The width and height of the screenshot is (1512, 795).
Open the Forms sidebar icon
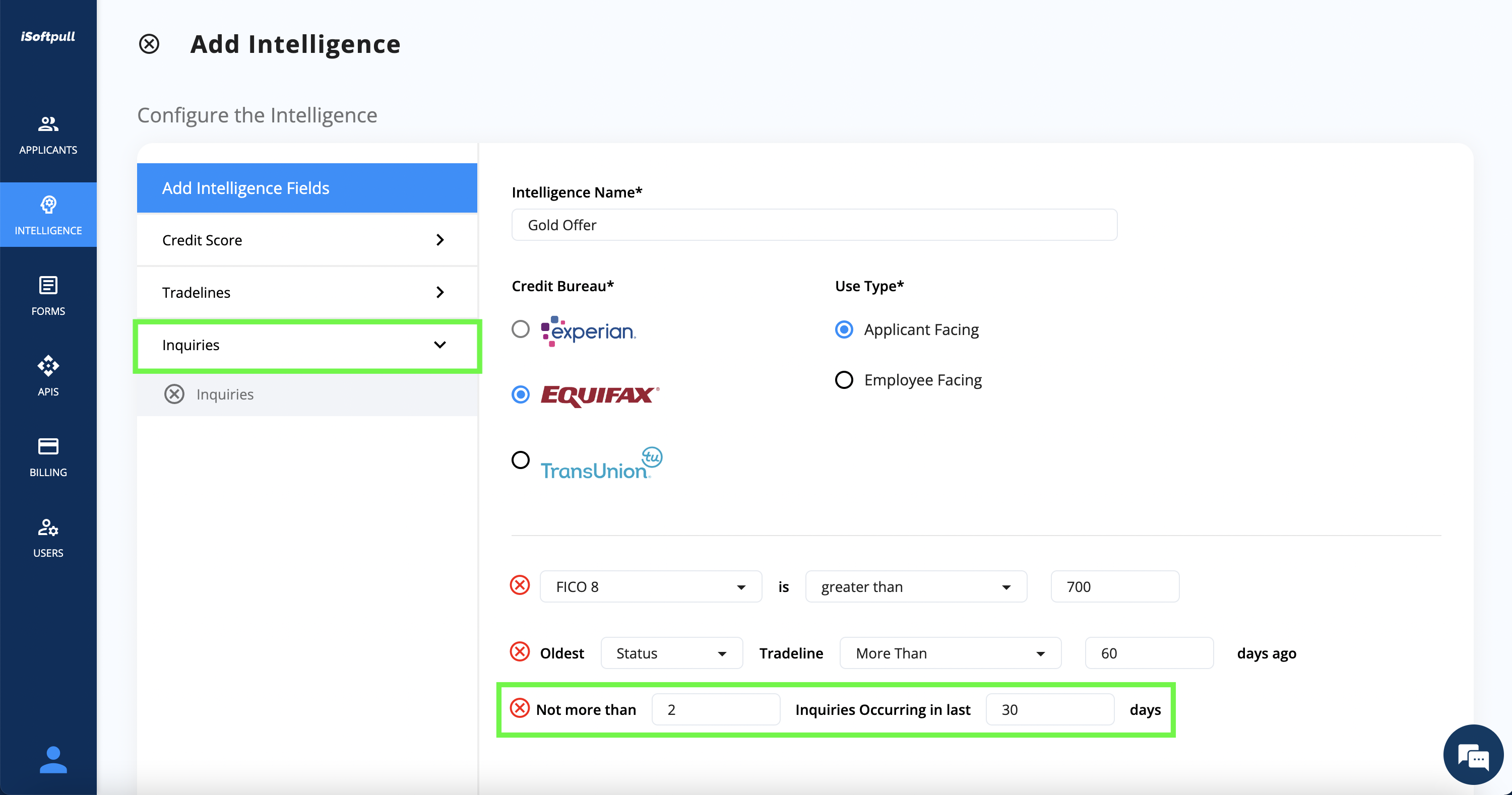coord(48,285)
